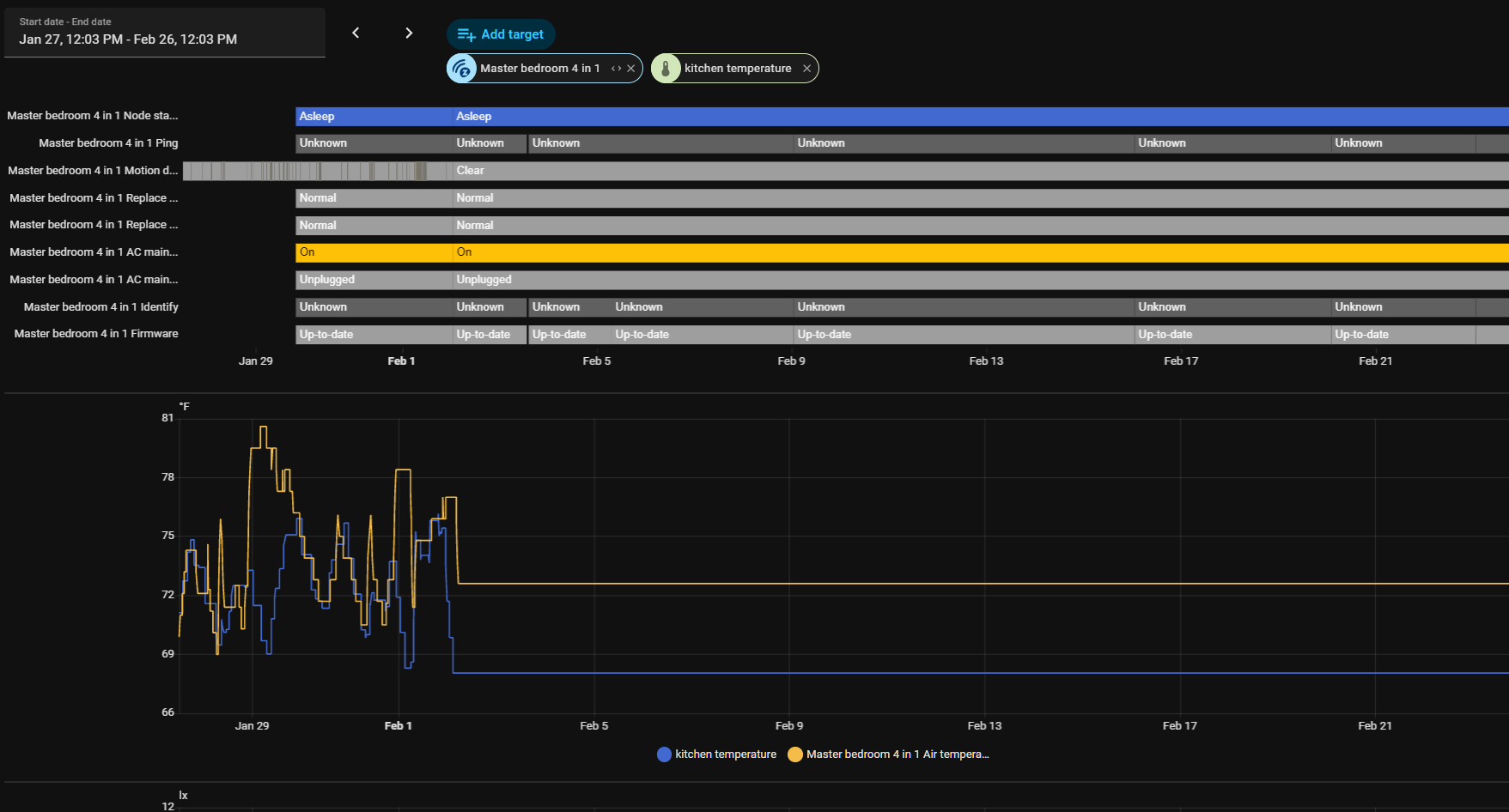Click the Master bedroom 4 in 1 Identify label
This screenshot has width=1509, height=812.
[100, 307]
